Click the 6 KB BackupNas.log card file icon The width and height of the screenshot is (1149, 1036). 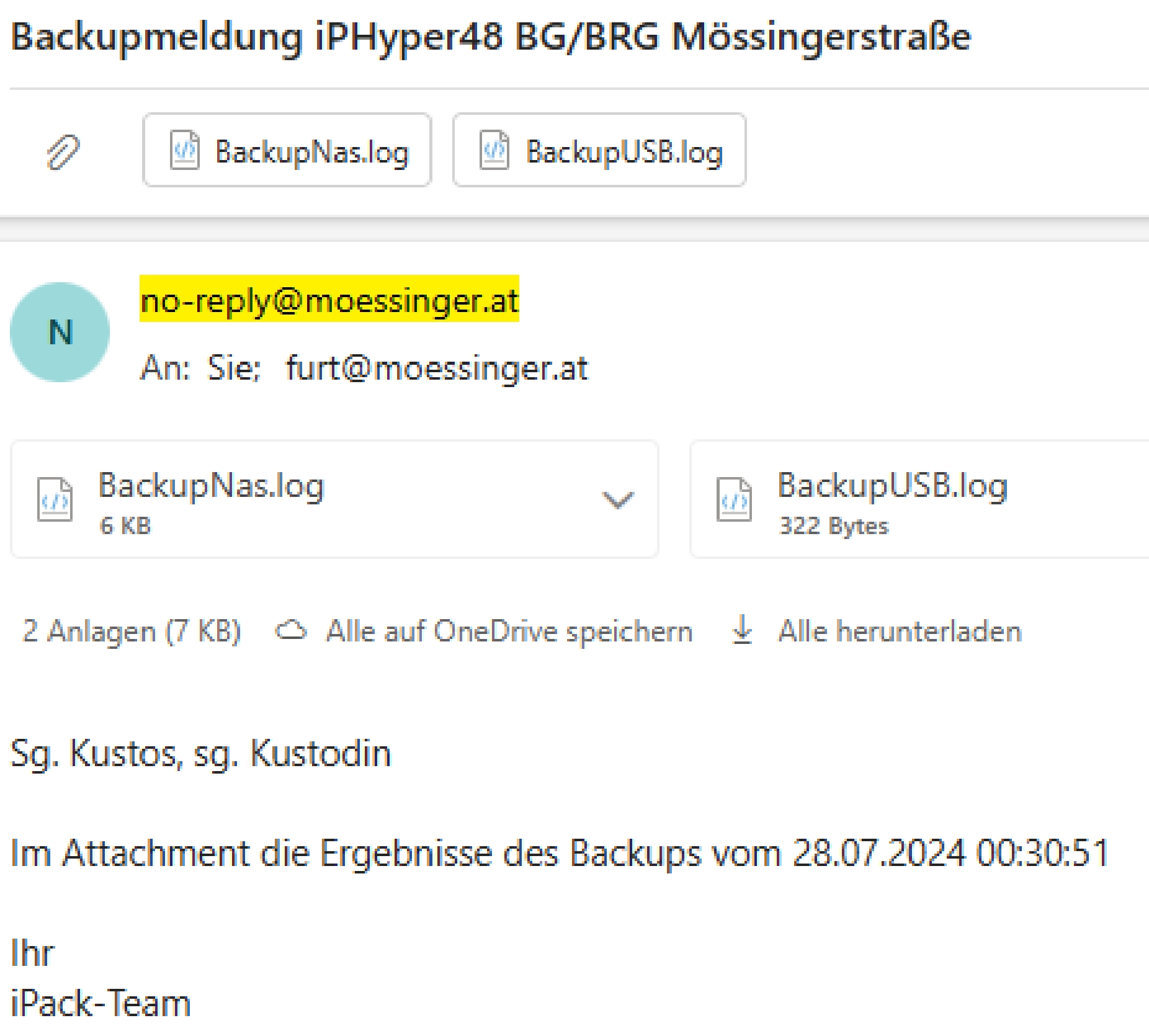click(x=55, y=499)
